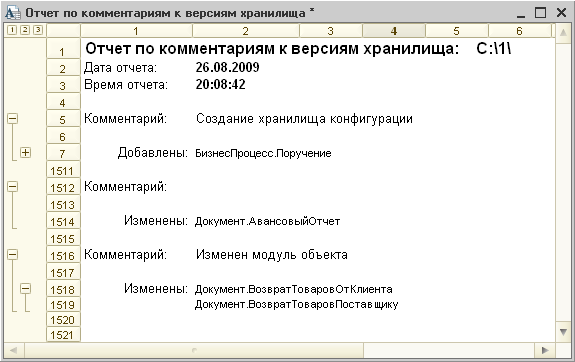Collapse the group at row 5
This screenshot has height=362, width=575.
click(12, 118)
